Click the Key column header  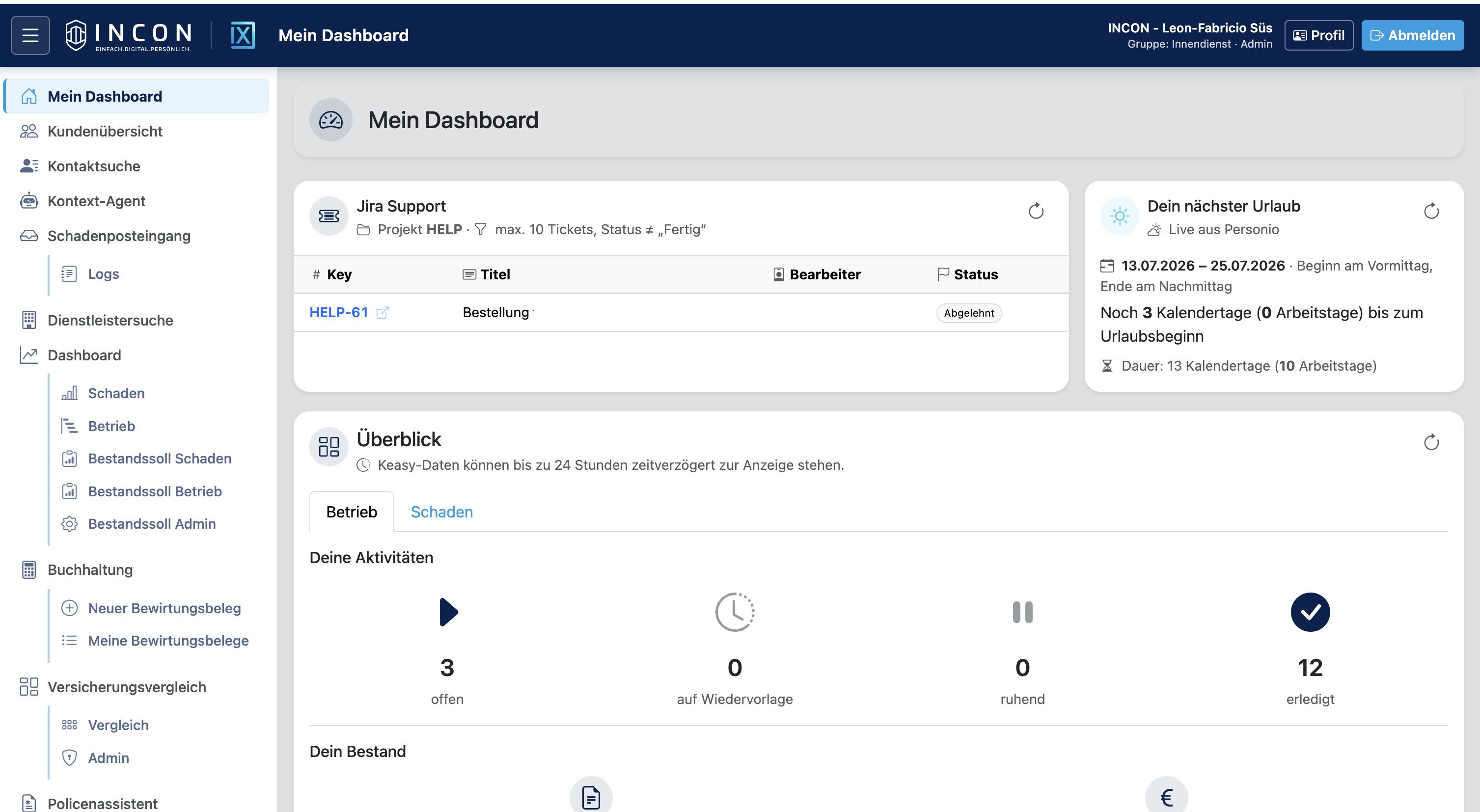coord(332,274)
